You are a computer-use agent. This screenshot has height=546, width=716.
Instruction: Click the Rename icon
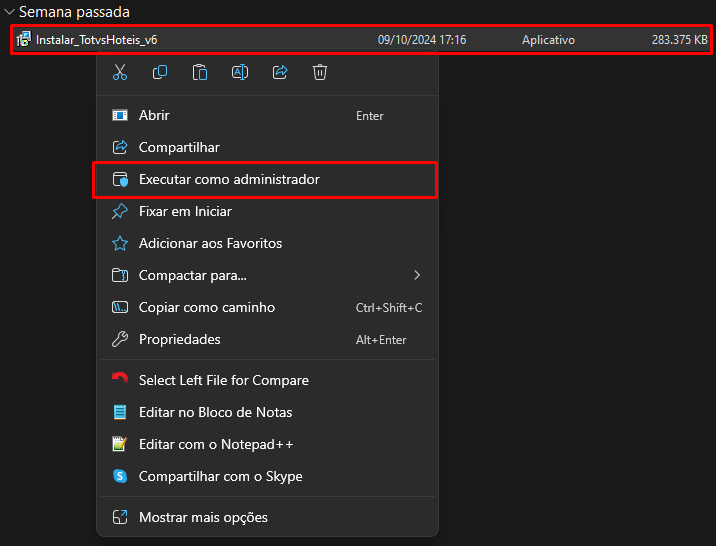(240, 72)
